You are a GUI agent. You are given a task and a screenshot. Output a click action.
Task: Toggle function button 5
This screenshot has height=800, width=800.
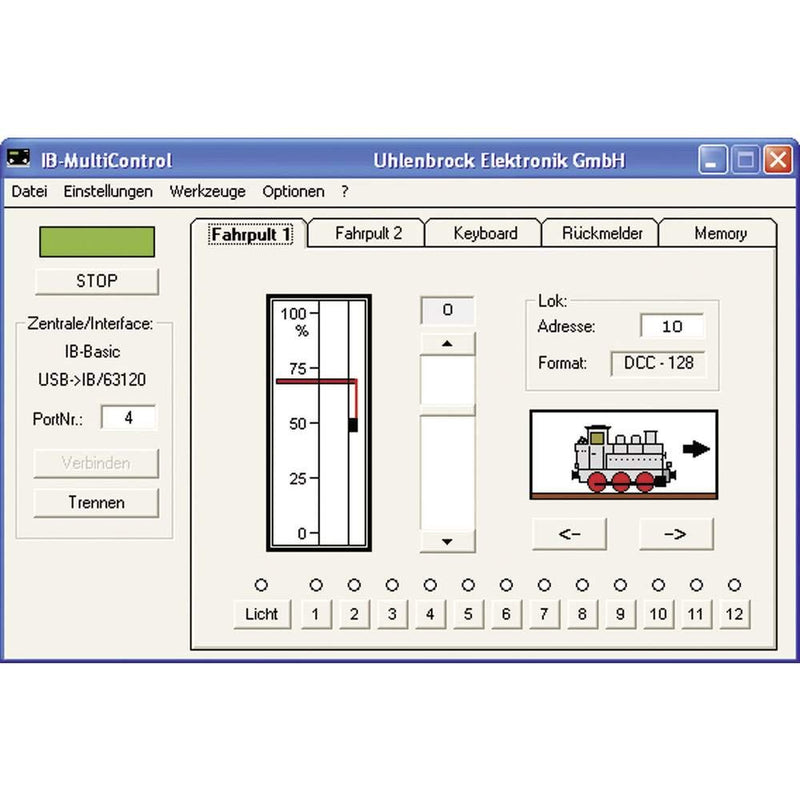click(x=468, y=614)
